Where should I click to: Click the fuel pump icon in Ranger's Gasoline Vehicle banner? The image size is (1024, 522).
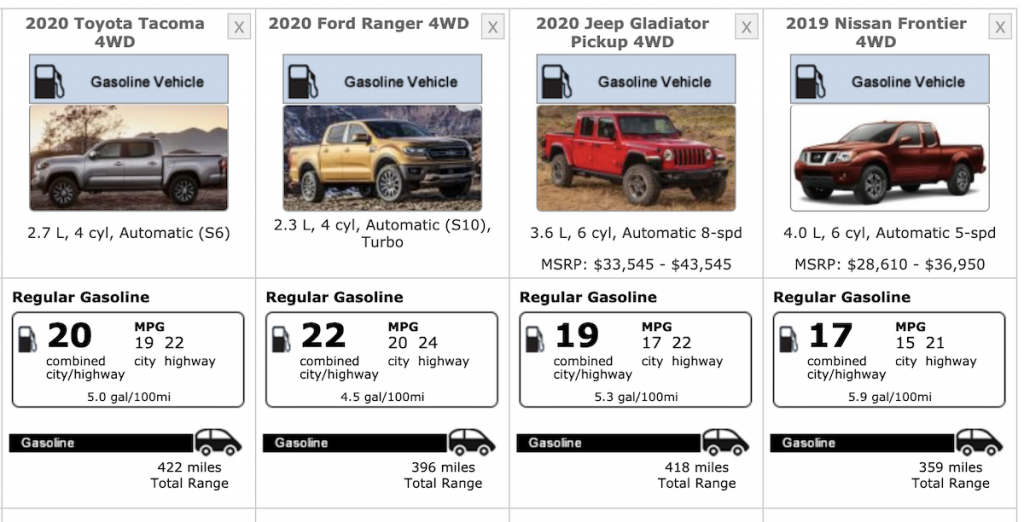pos(302,82)
